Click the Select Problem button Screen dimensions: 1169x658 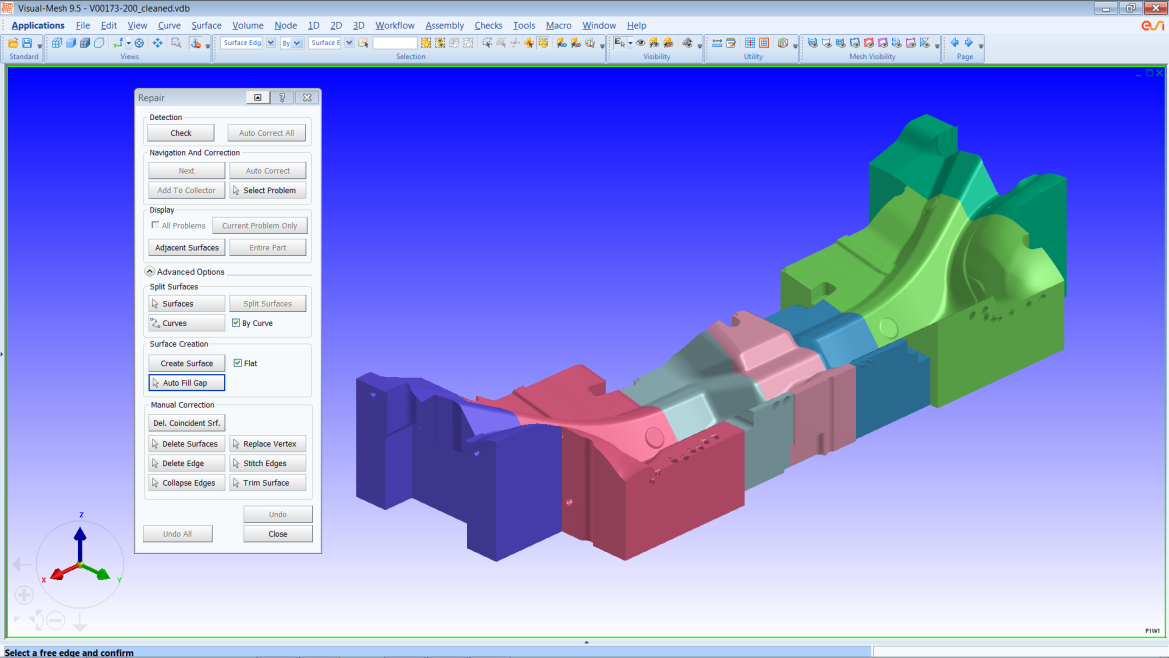point(268,190)
